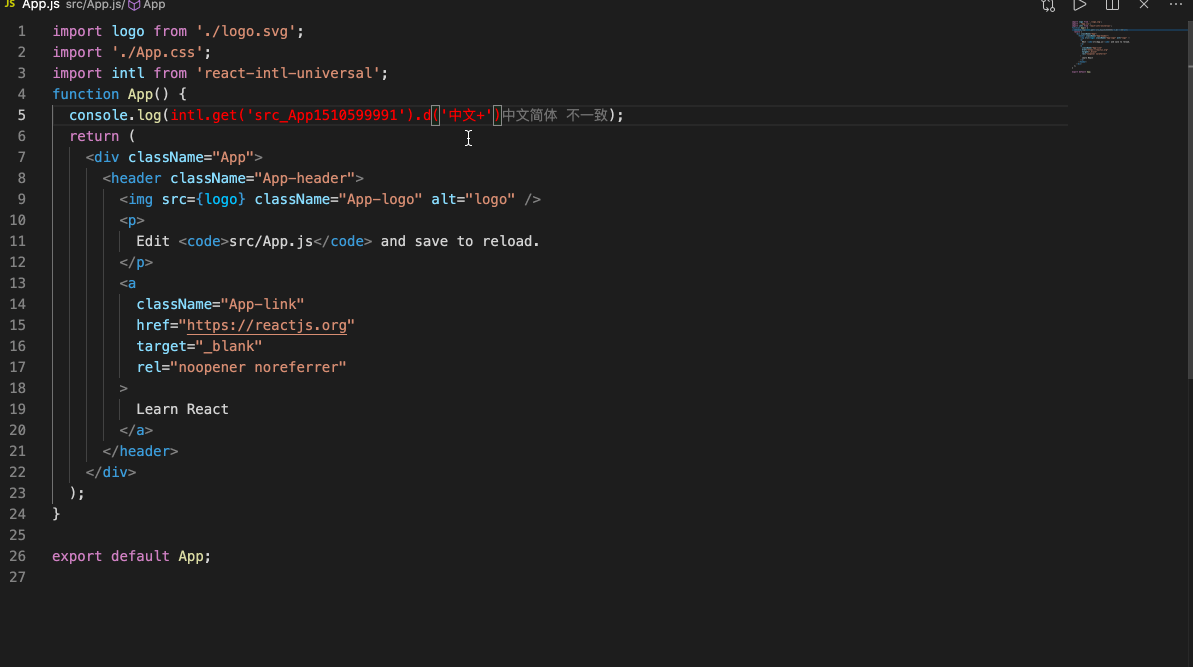The width and height of the screenshot is (1193, 667).
Task: Click the Run (play triangle) icon
Action: [x=1080, y=5]
